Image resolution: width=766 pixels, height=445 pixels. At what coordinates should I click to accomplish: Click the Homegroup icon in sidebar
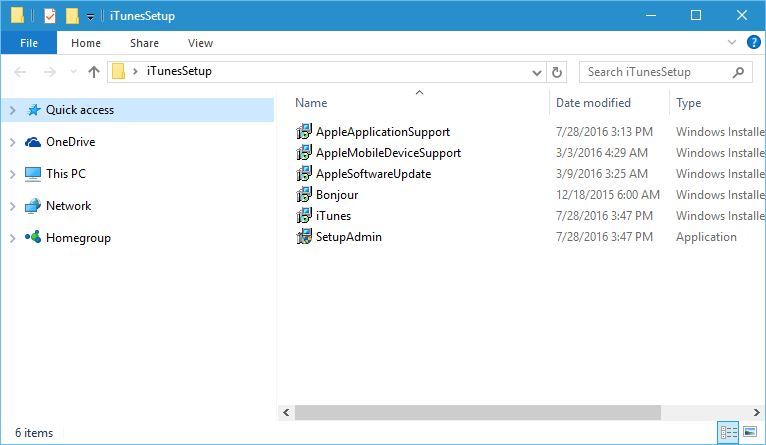(33, 237)
